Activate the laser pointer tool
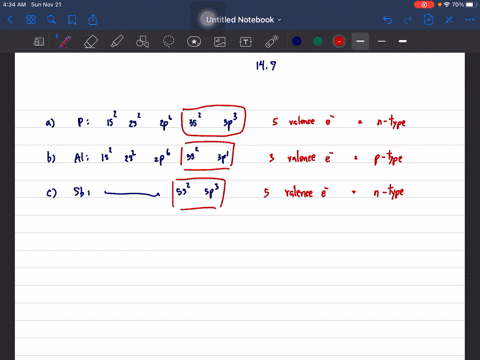 pyautogui.click(x=272, y=42)
